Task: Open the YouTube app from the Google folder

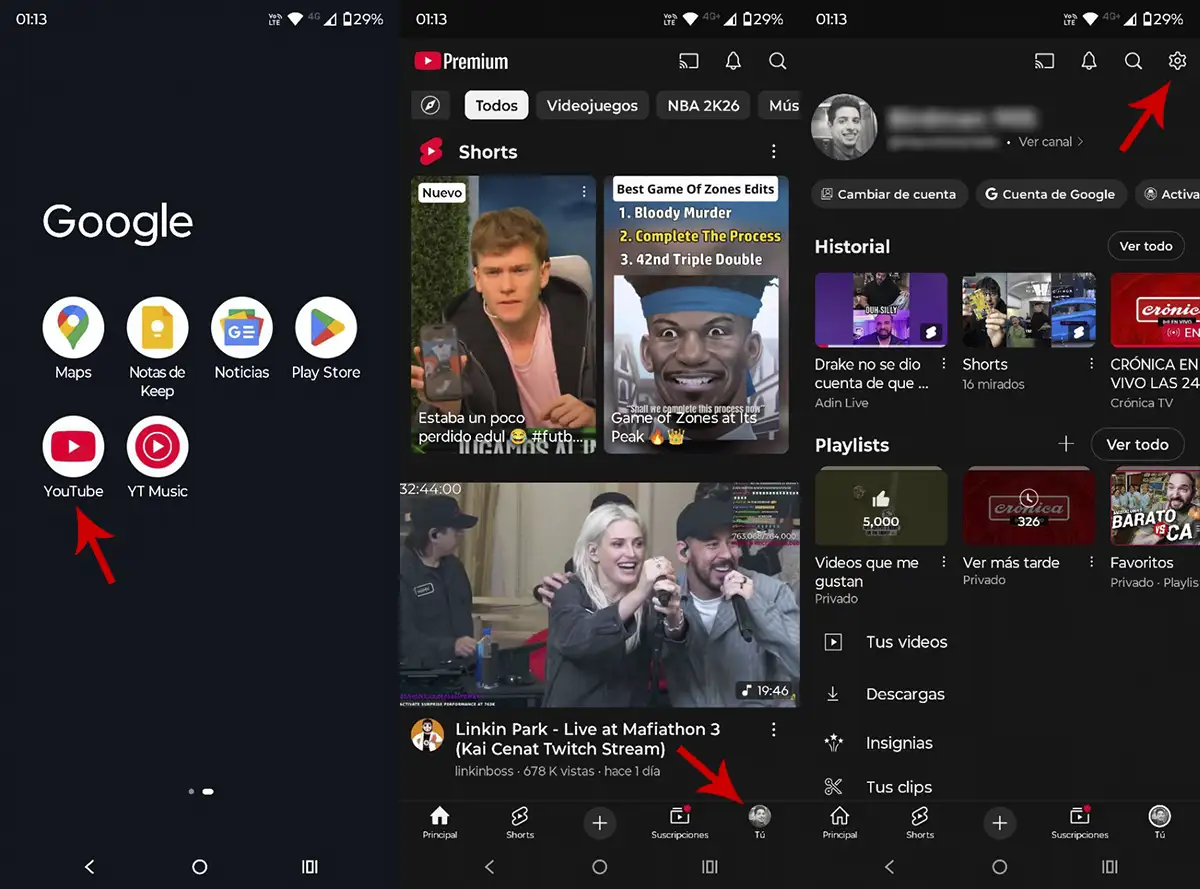Action: tap(73, 446)
